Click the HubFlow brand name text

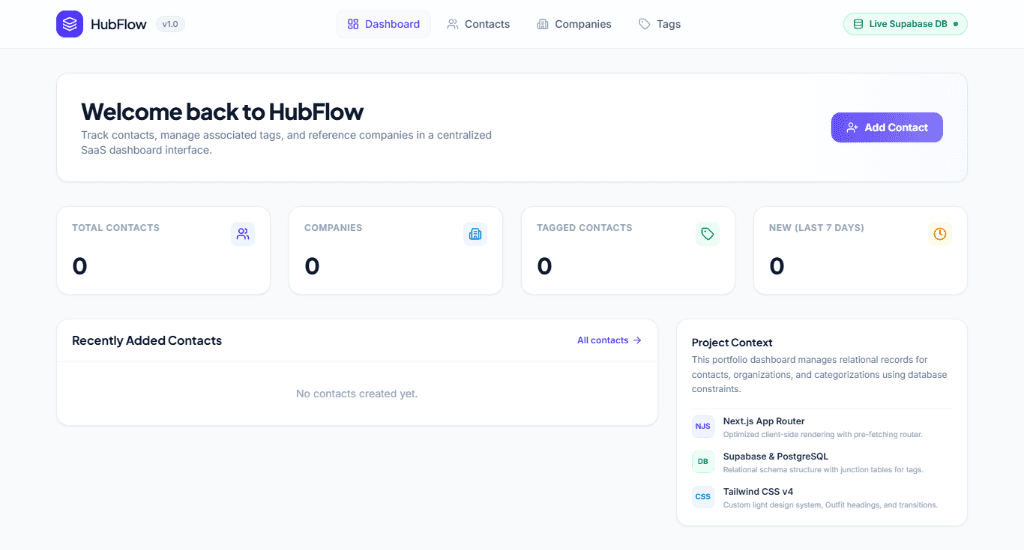[118, 24]
